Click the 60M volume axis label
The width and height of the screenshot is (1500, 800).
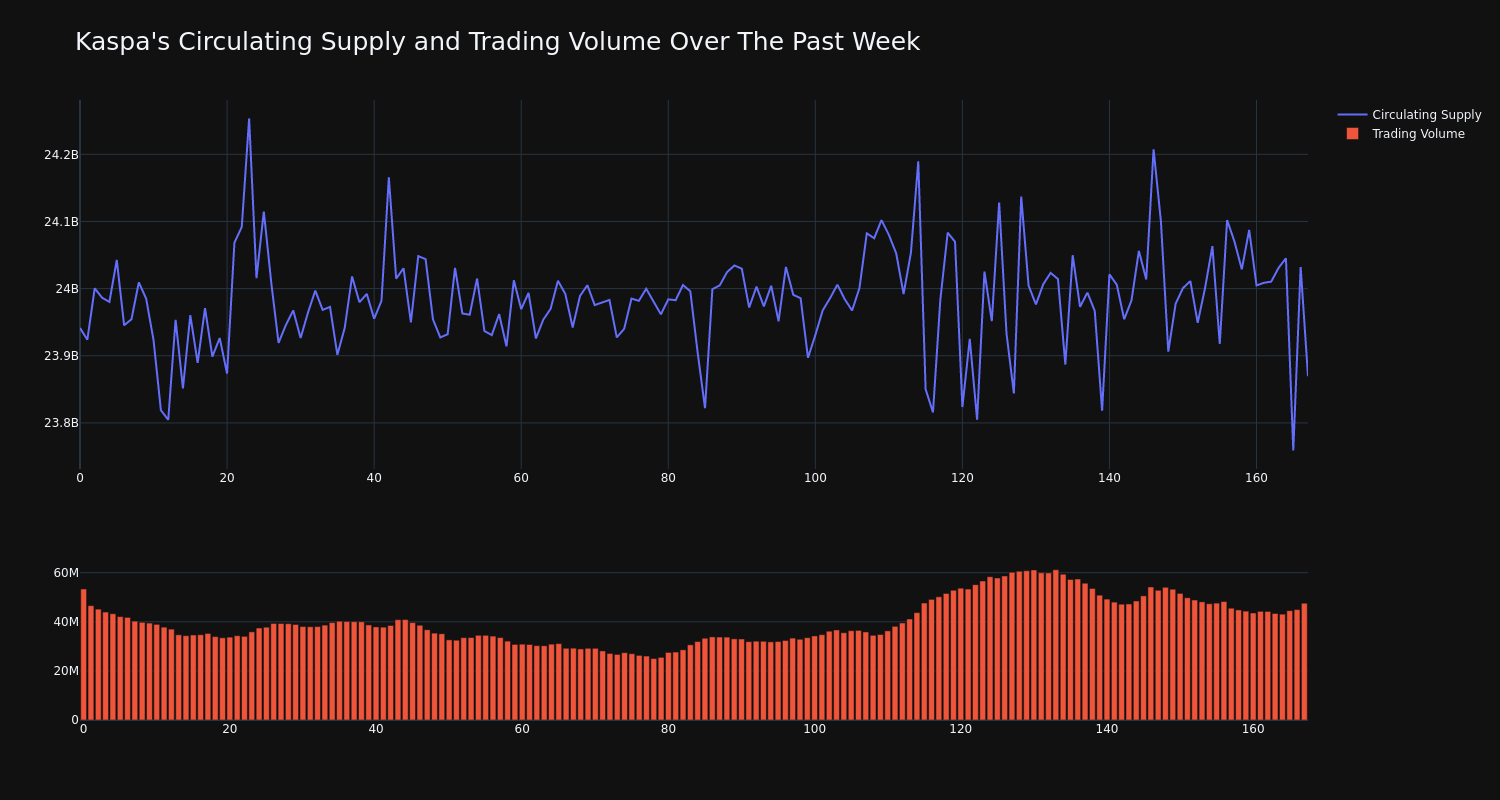(66, 573)
